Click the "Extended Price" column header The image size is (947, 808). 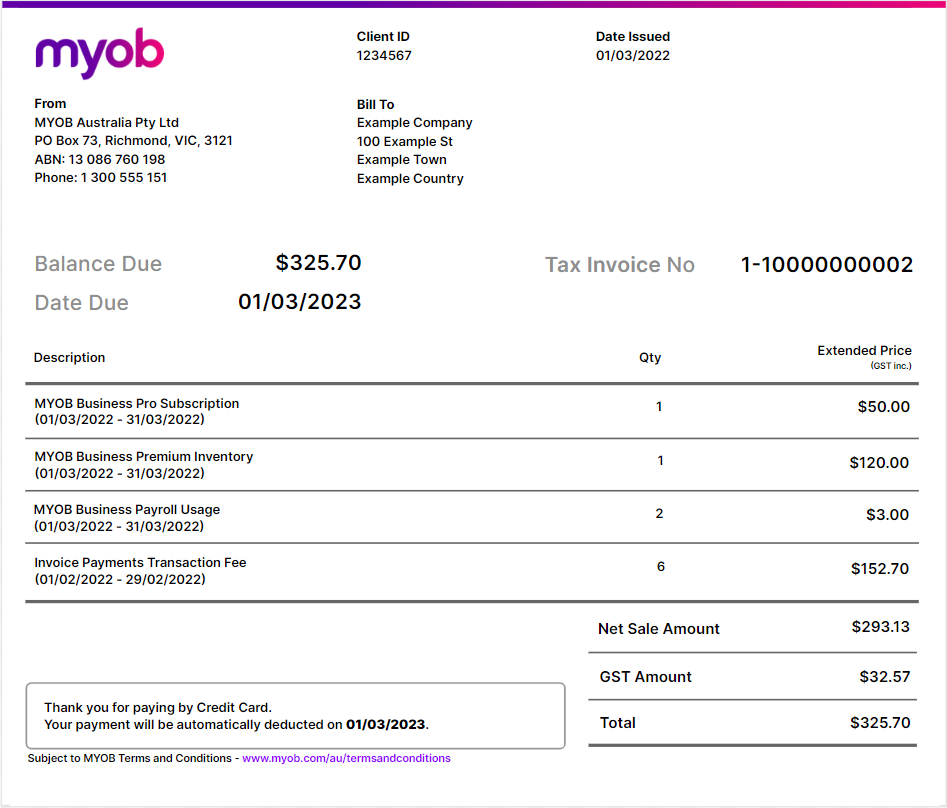coord(864,350)
